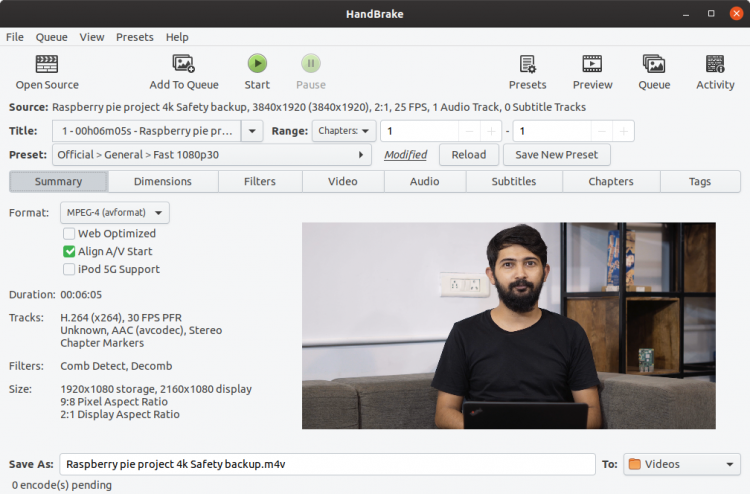Viewport: 750px width, 494px height.
Task: Open the Chapters range type dropdown
Action: (344, 131)
